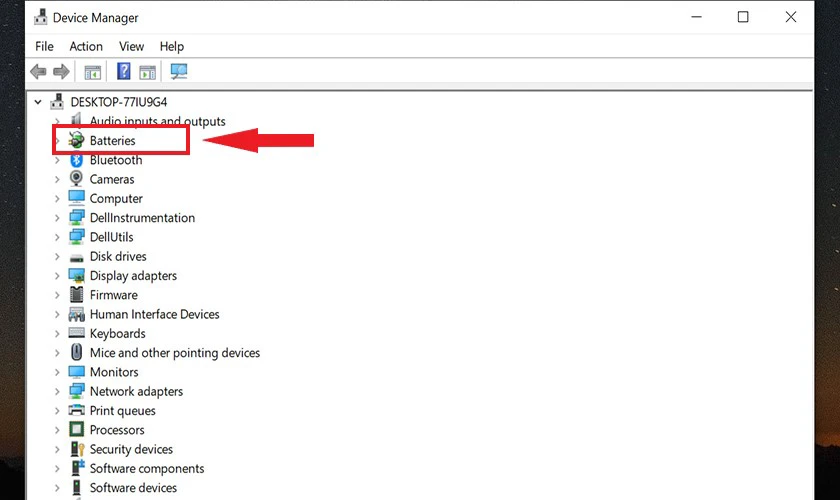Click the Cameras webcam icon

(77, 178)
